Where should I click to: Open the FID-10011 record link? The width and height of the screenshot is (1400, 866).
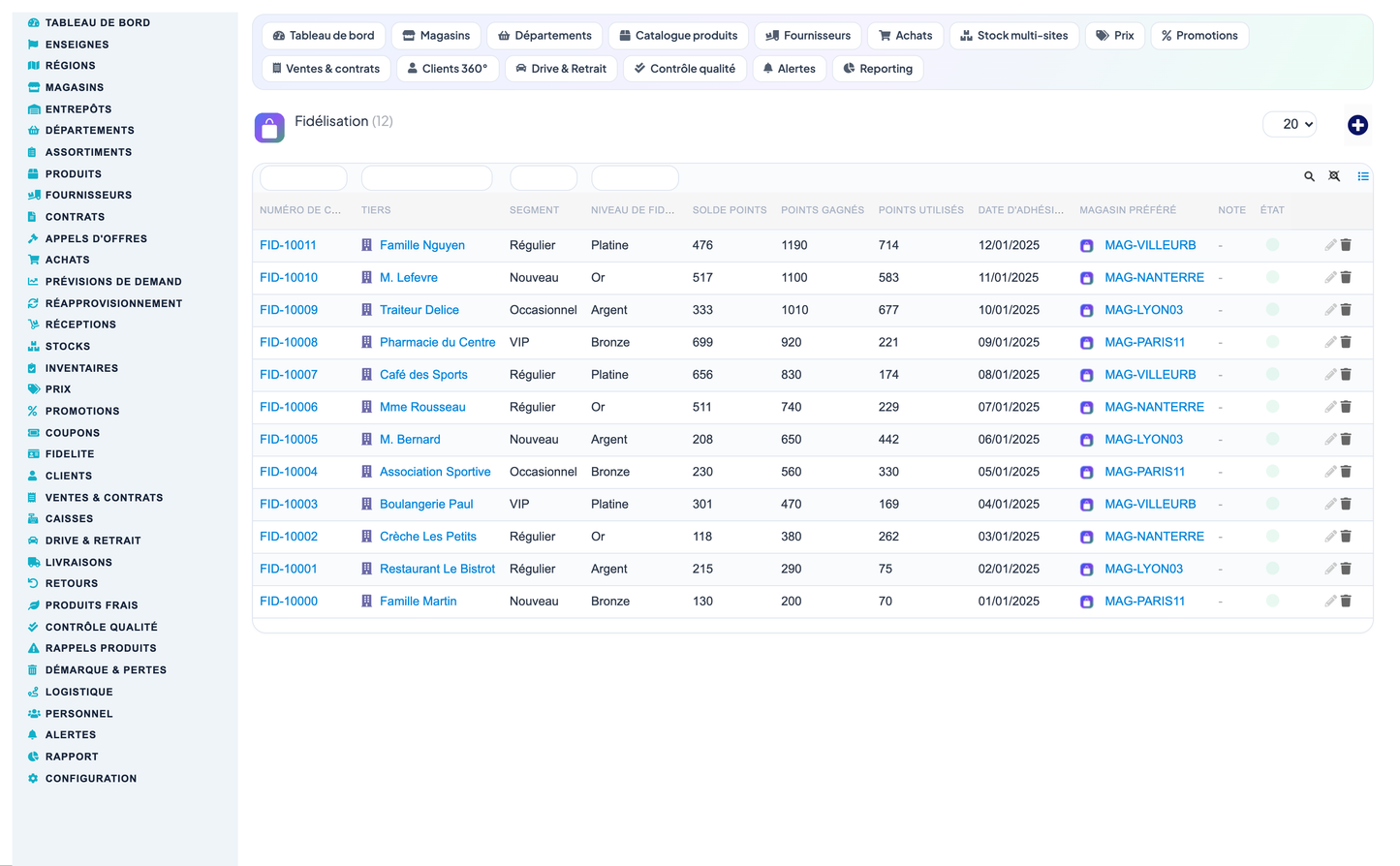coord(288,245)
